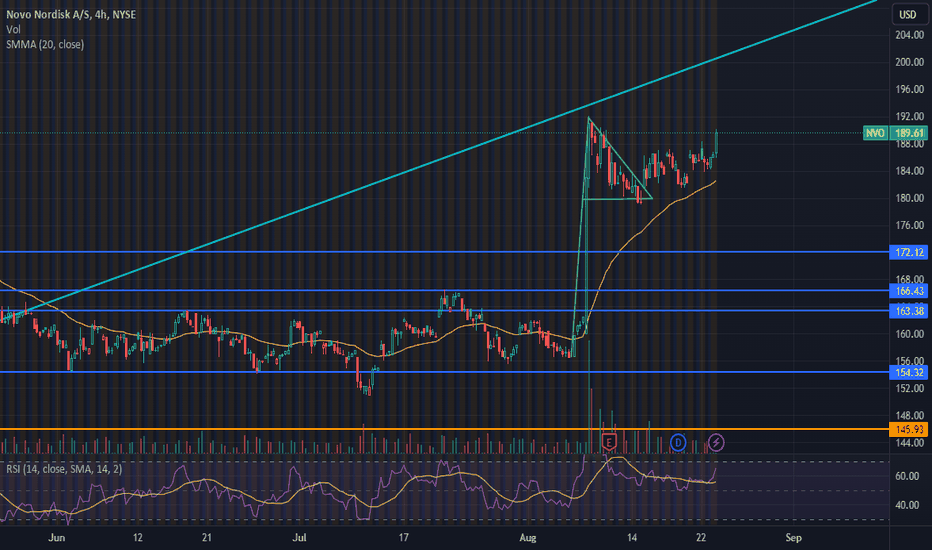The width and height of the screenshot is (932, 550).
Task: Click the earnings 'E' marker icon
Action: click(609, 442)
